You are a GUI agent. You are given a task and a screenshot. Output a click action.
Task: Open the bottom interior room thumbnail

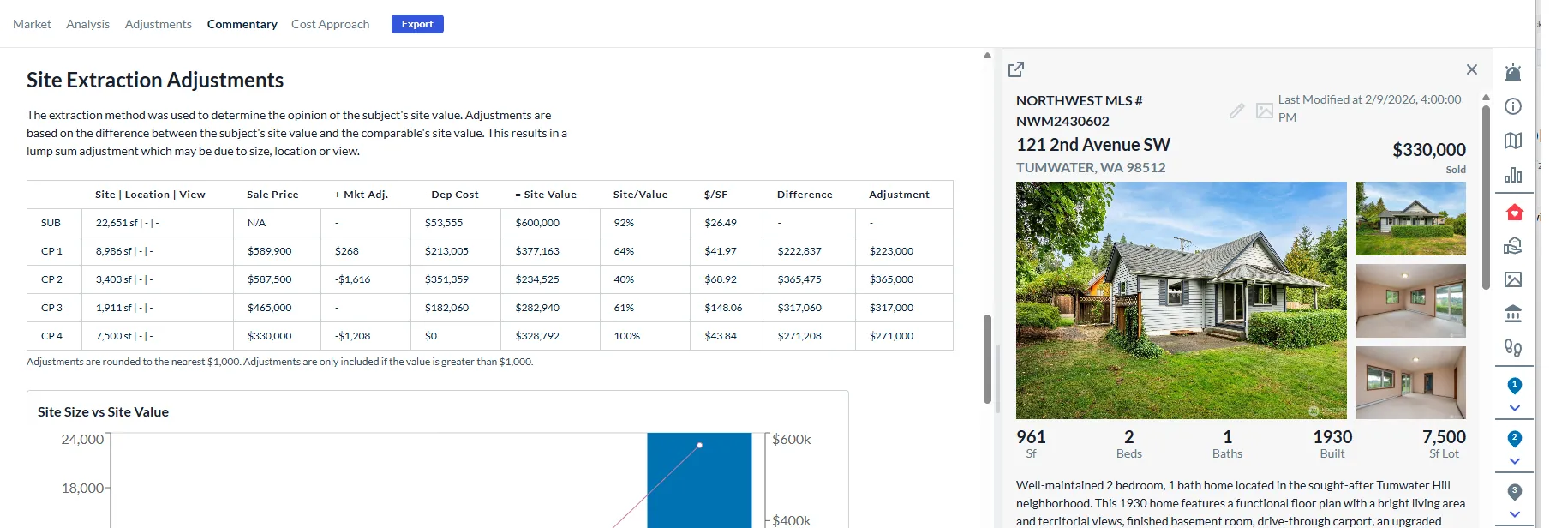1410,382
